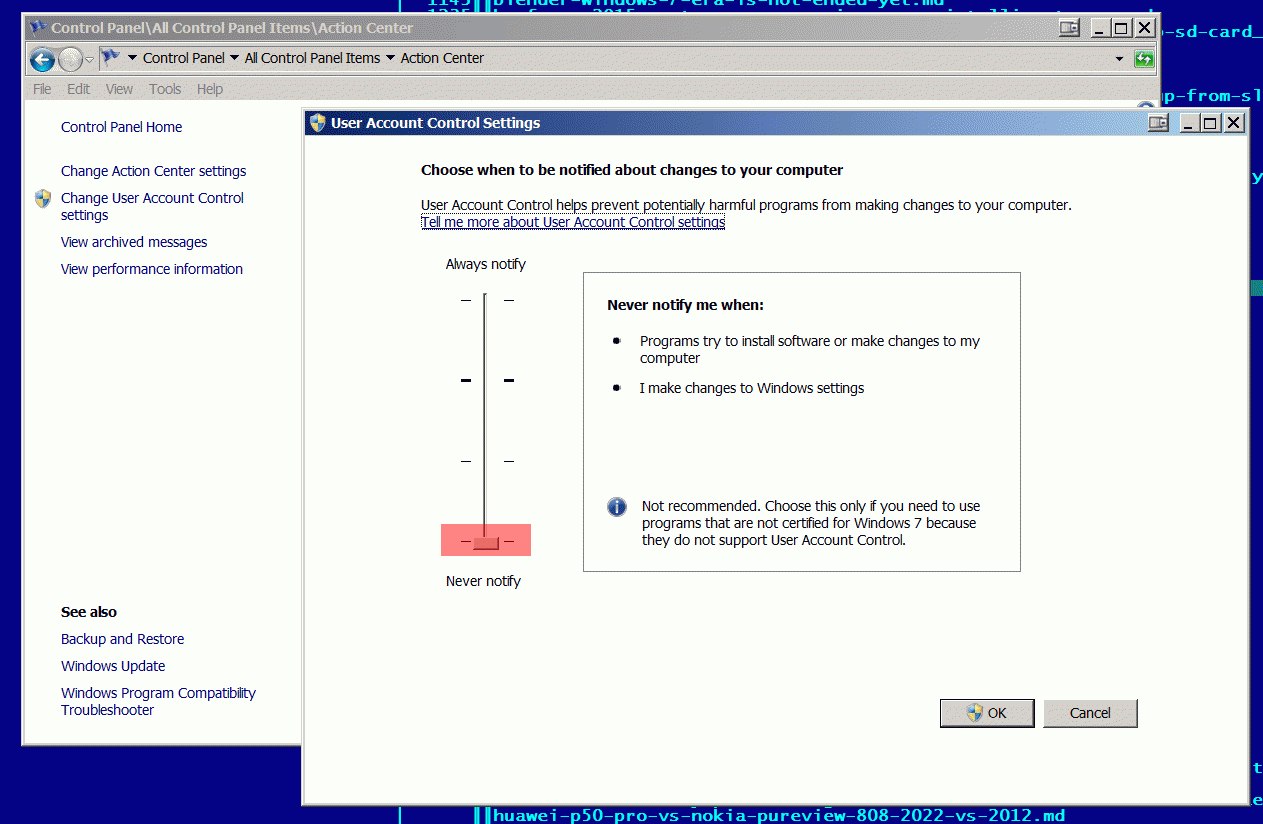Viewport: 1263px width, 824px height.
Task: Click the See also heading in the sidebar
Action: (89, 612)
